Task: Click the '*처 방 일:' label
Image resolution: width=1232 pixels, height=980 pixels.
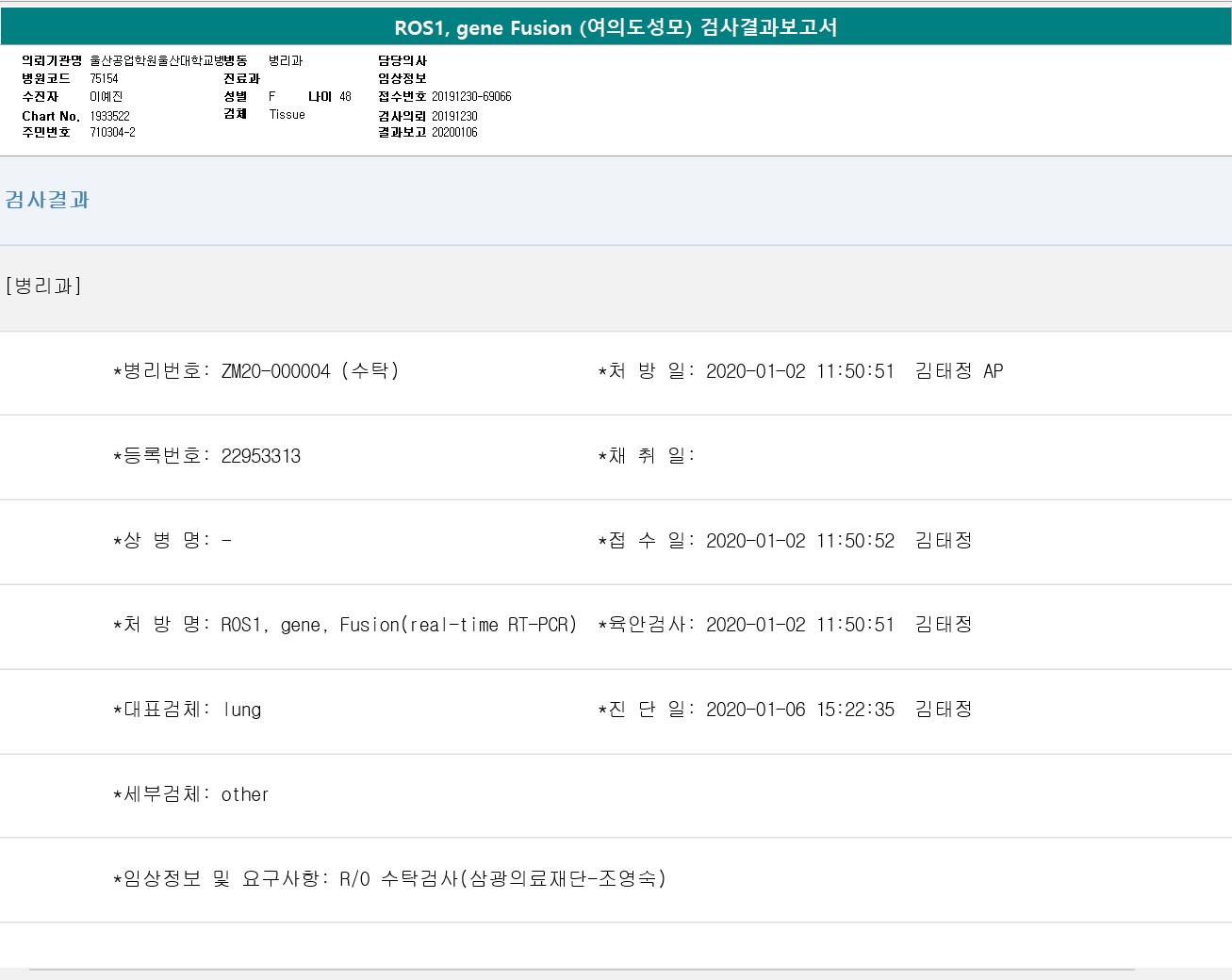Action: (647, 371)
